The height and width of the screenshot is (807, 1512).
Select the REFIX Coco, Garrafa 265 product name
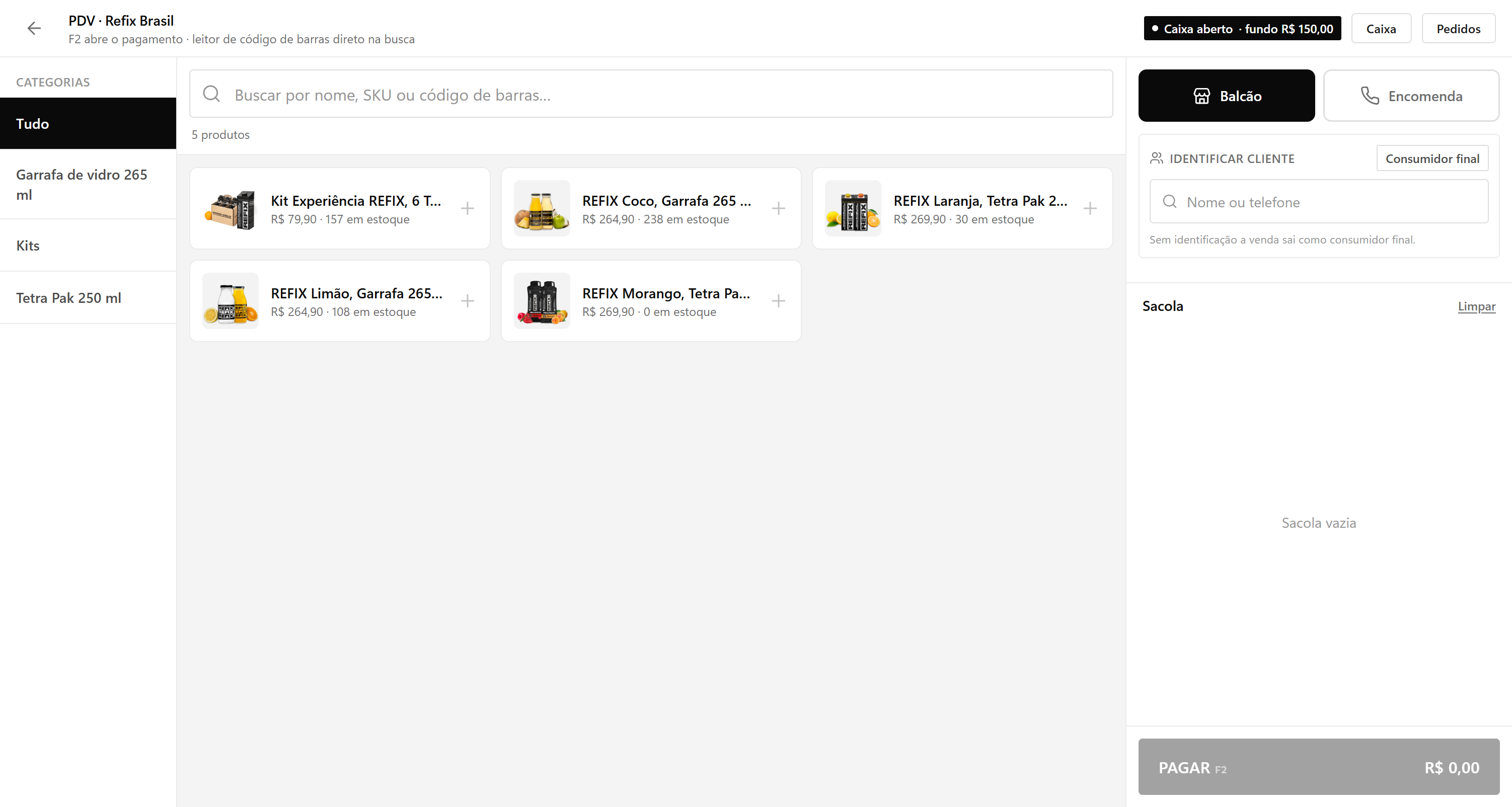pyautogui.click(x=667, y=201)
